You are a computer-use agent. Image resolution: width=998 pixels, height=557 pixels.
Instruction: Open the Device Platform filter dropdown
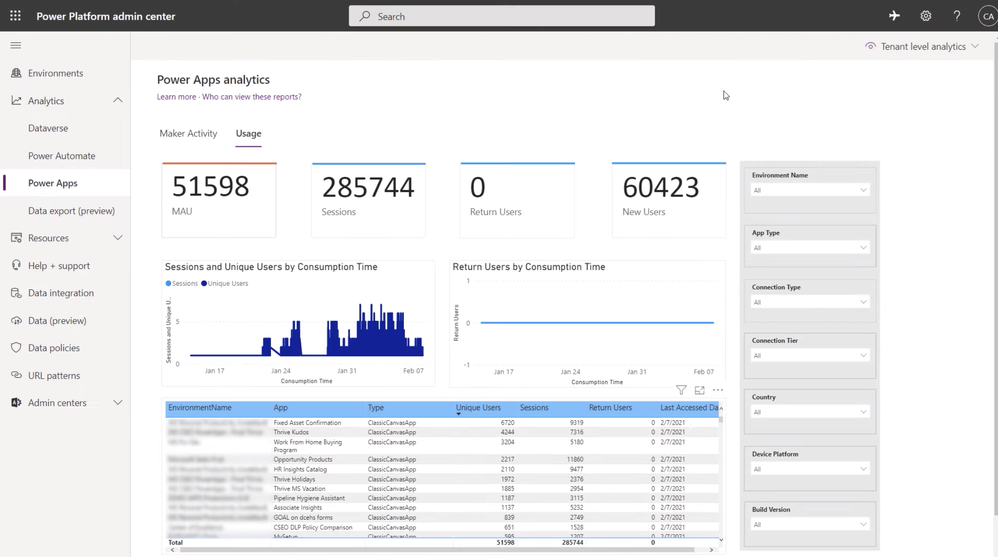(x=809, y=469)
